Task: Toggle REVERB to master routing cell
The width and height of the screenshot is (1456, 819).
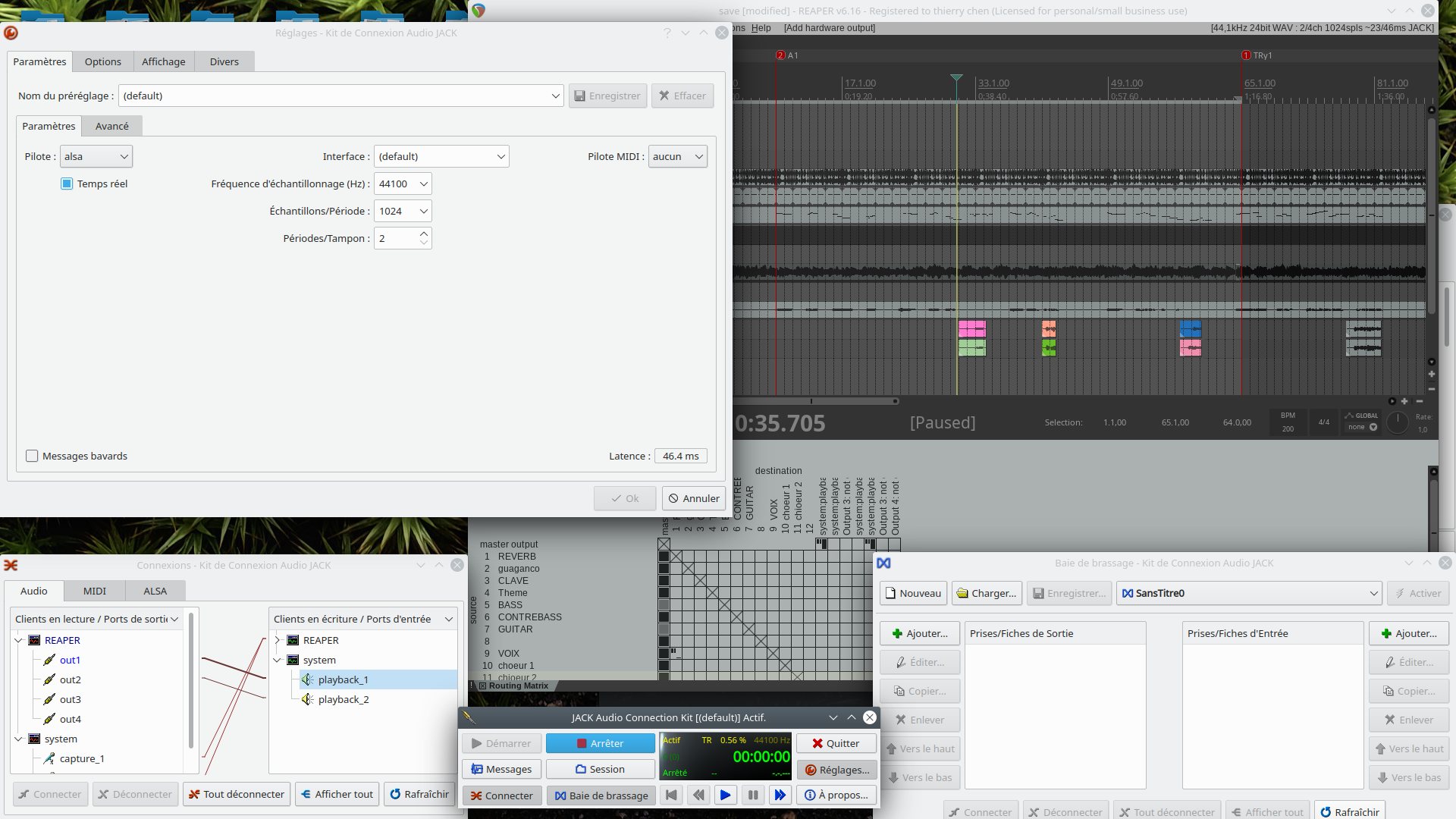Action: (664, 557)
